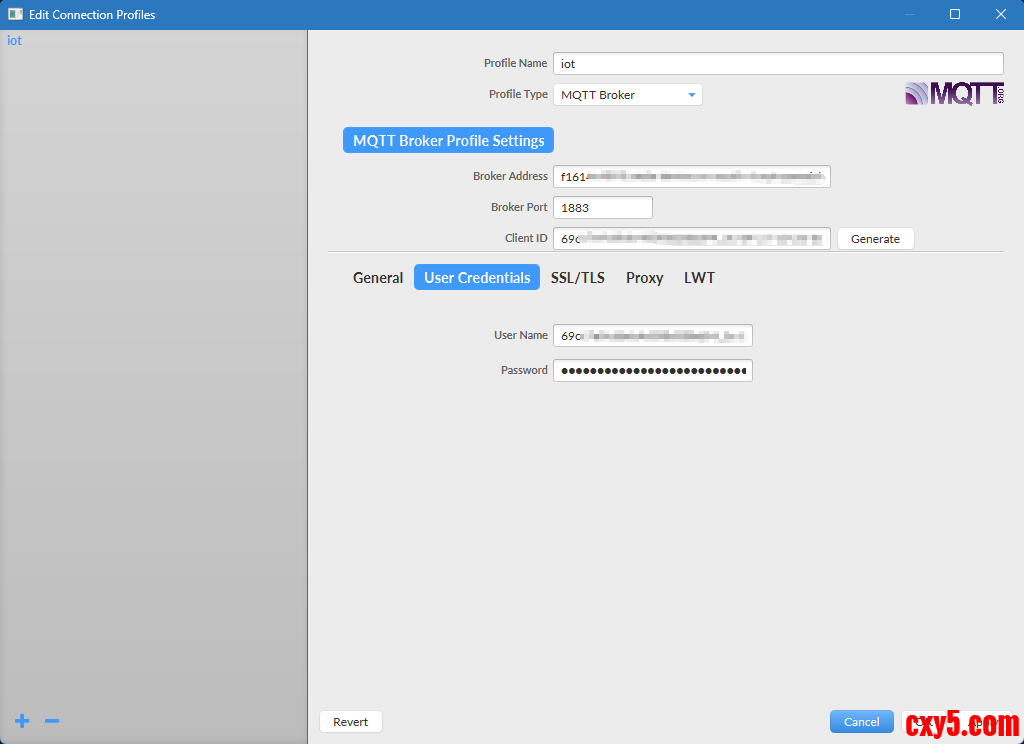Maximize the Edit Connection Profiles window
The image size is (1024, 744).
pos(955,14)
